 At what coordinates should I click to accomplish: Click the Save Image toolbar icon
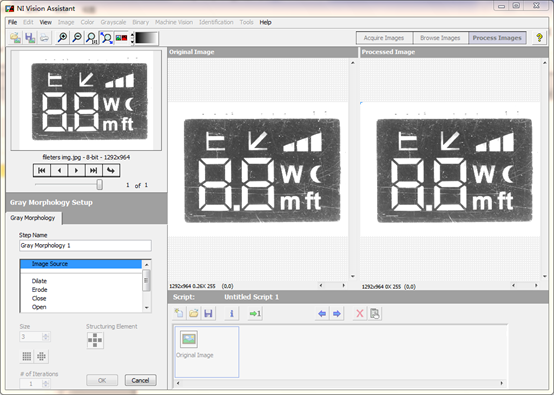[30, 38]
